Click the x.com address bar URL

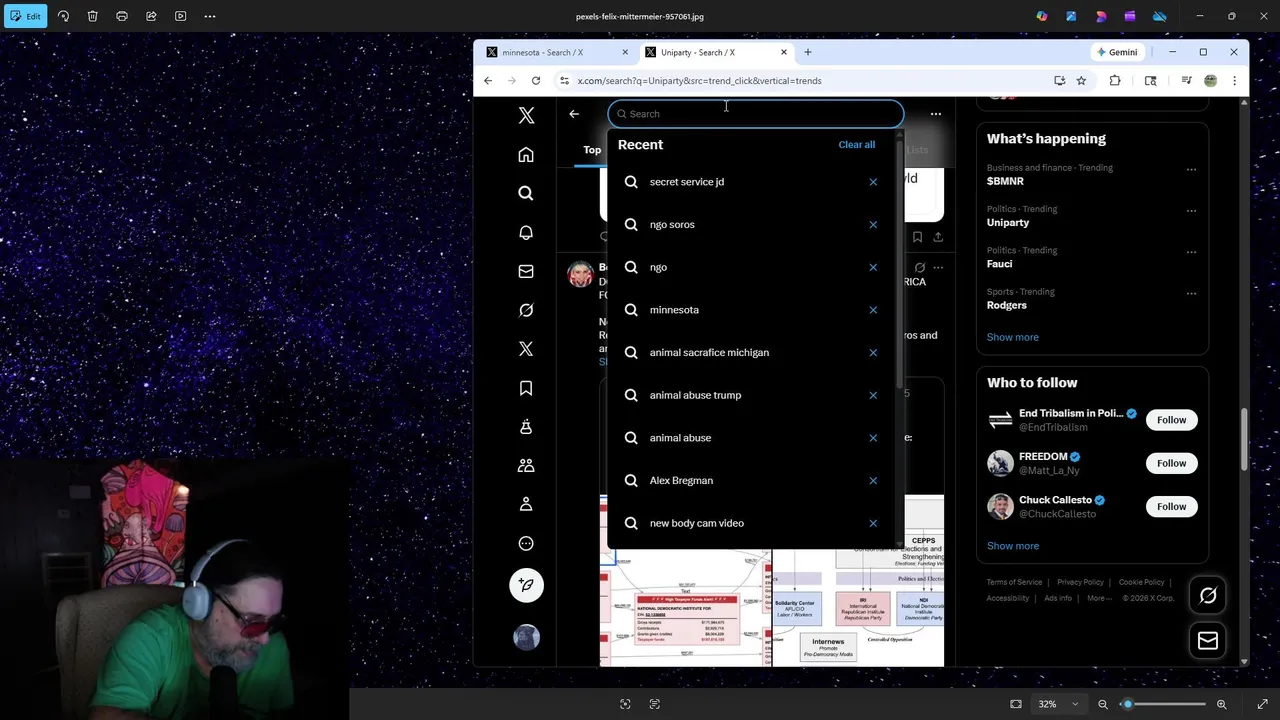(x=700, y=81)
